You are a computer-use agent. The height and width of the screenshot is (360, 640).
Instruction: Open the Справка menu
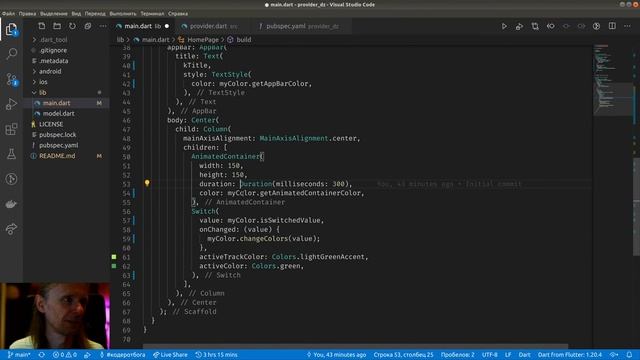point(178,13)
